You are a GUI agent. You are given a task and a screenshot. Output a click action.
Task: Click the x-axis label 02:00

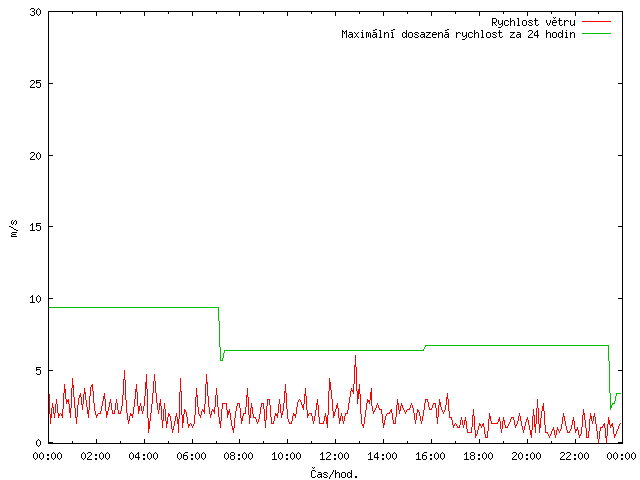point(96,456)
